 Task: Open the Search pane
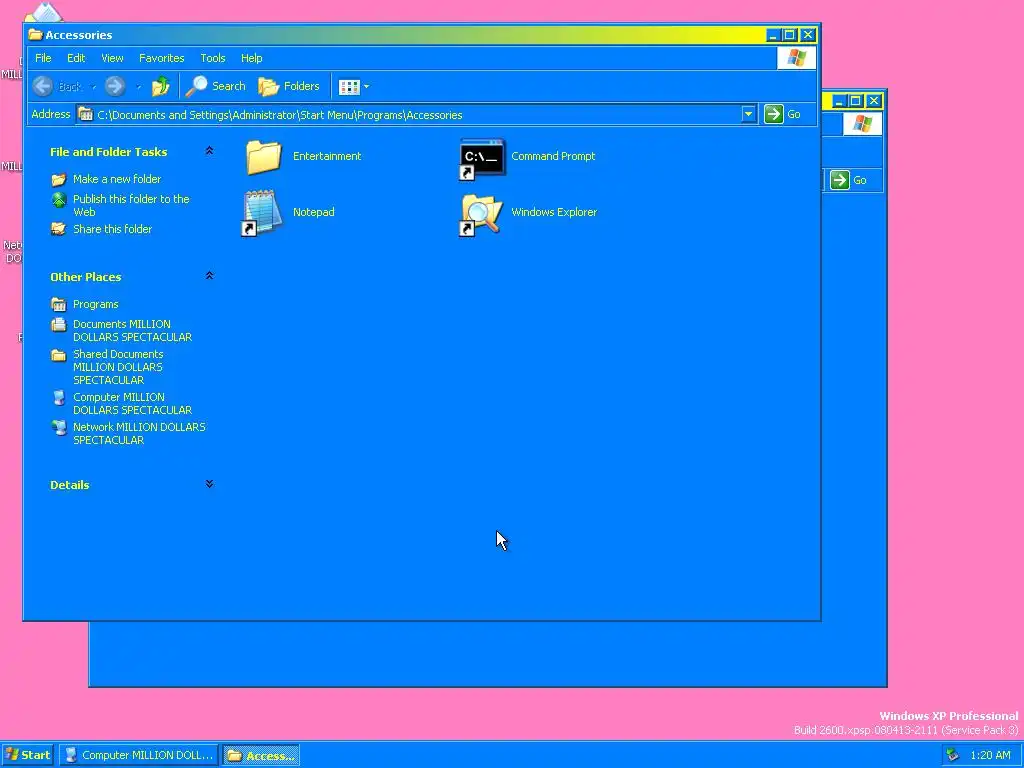click(216, 86)
